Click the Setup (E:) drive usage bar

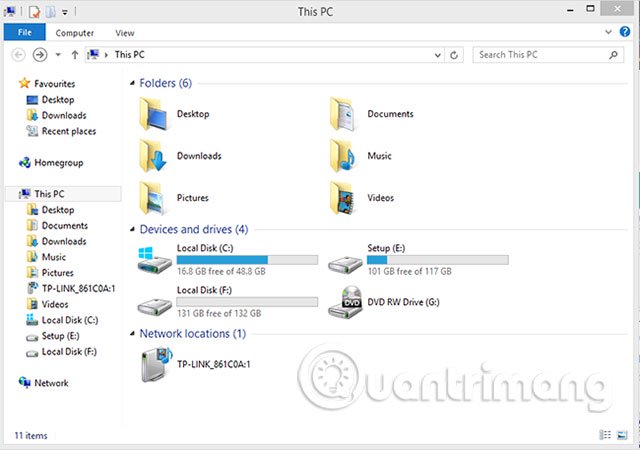438,260
